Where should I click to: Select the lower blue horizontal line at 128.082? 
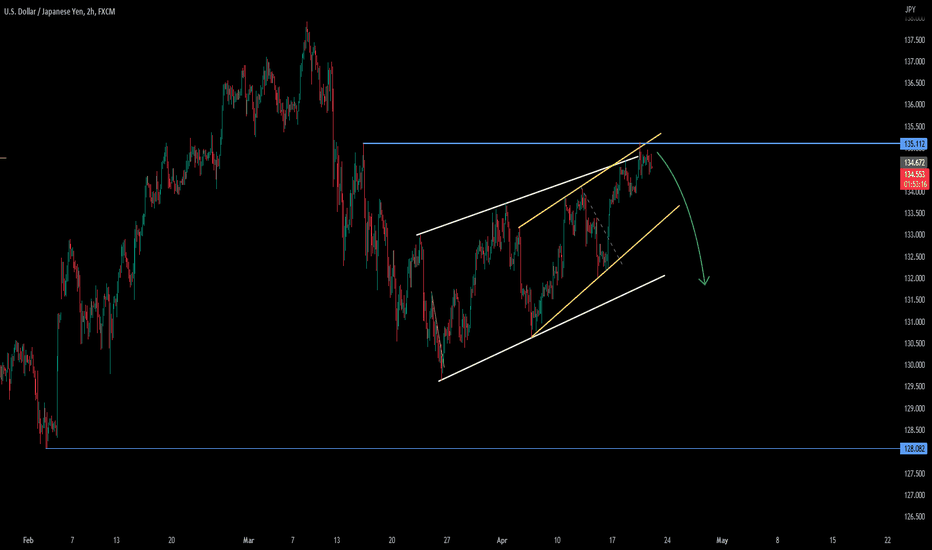[x=473, y=448]
